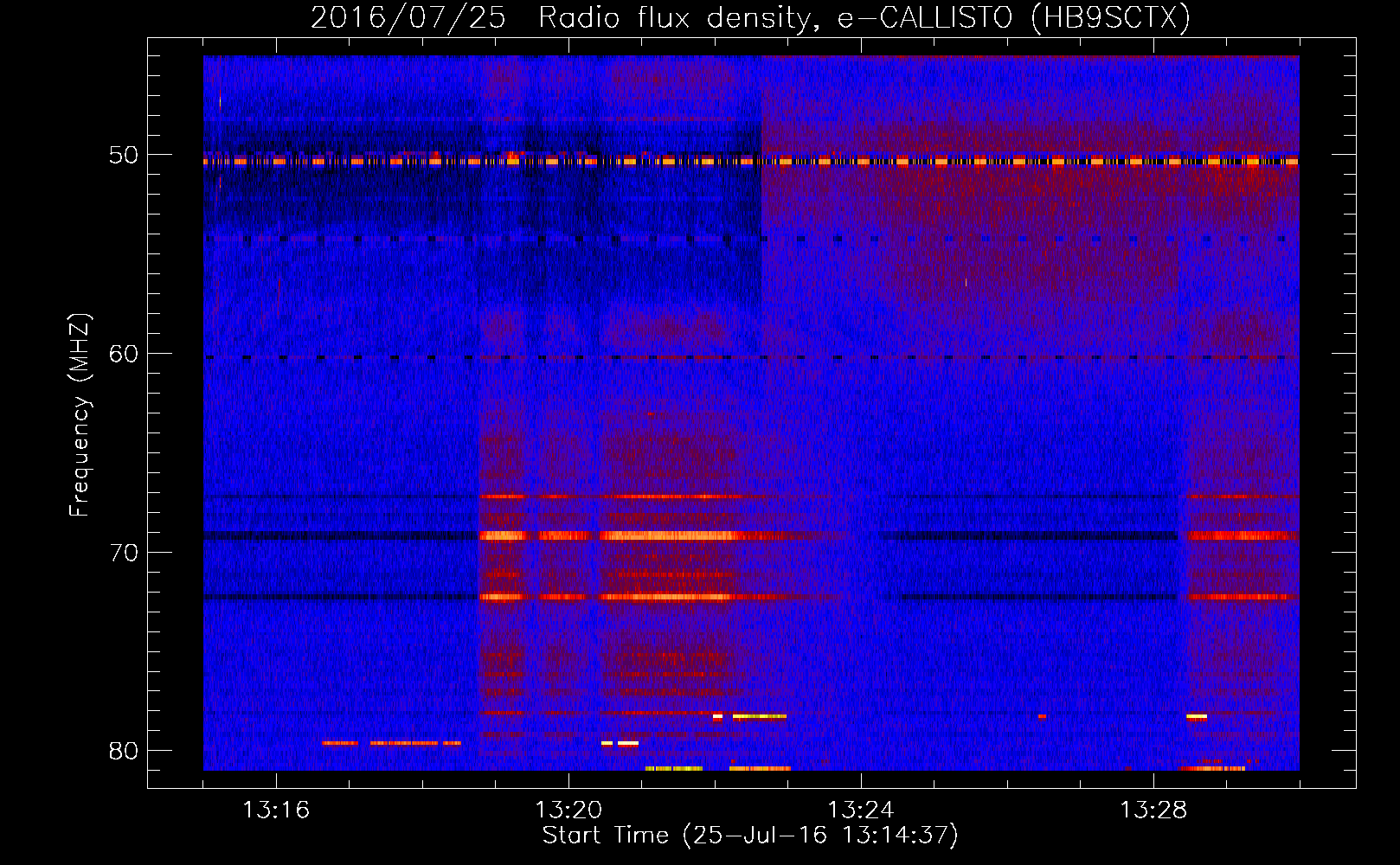Click the '60' frequency tick label
This screenshot has height=865, width=1400.
[123, 354]
